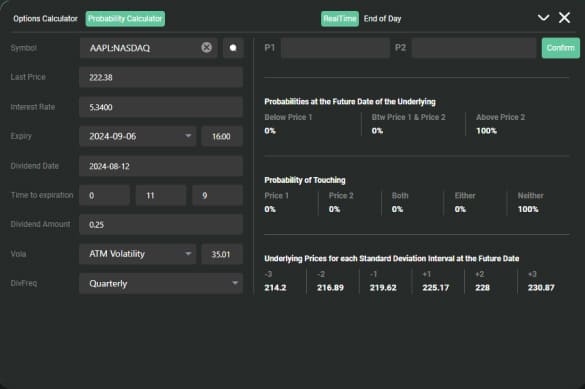
Task: Edit time-to-expiration field showing 11
Action: [161, 195]
